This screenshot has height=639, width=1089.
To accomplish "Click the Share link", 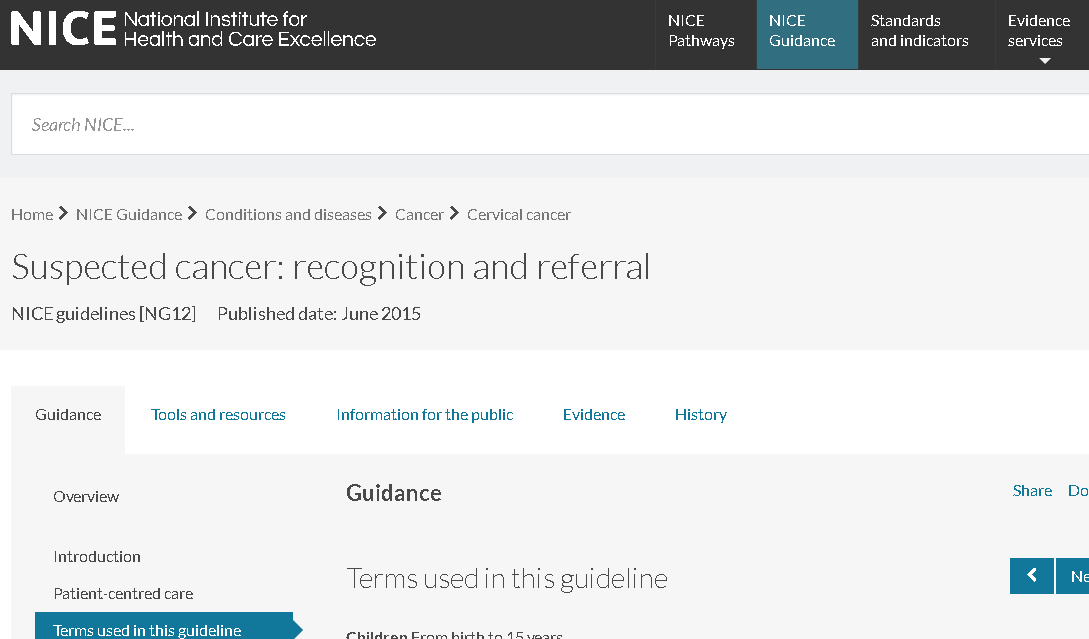I will click(1032, 490).
